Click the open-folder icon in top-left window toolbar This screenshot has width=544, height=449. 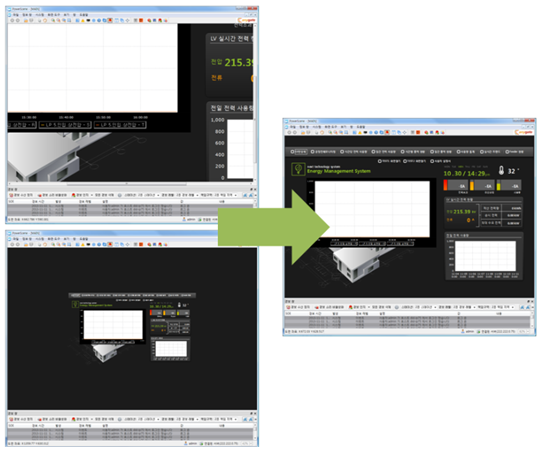pyautogui.click(x=26, y=20)
